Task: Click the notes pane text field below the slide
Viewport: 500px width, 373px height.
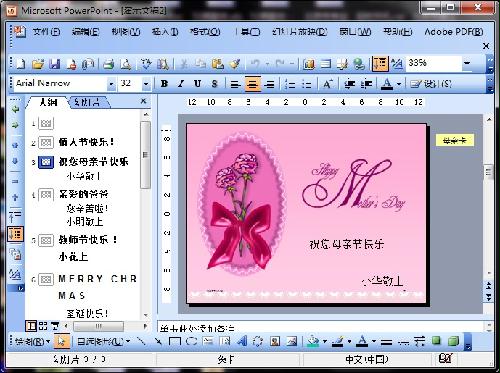Action: click(321, 327)
